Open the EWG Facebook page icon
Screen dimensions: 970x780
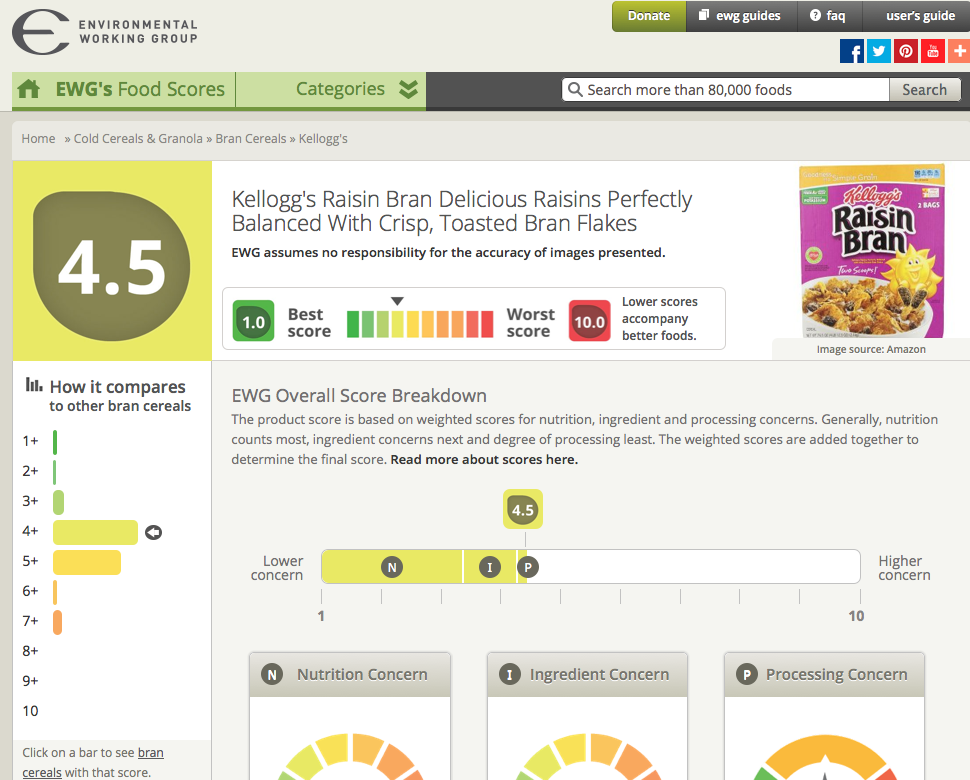click(x=852, y=52)
